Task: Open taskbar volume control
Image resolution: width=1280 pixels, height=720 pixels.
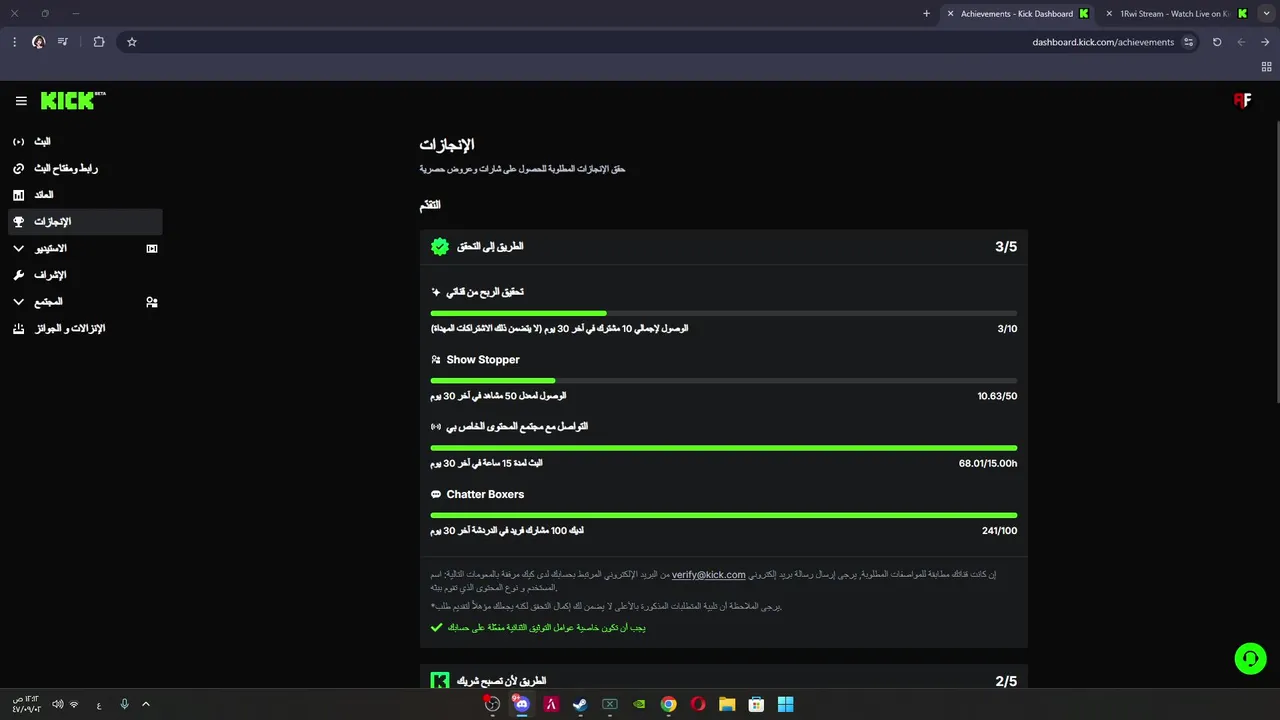Action: click(57, 704)
